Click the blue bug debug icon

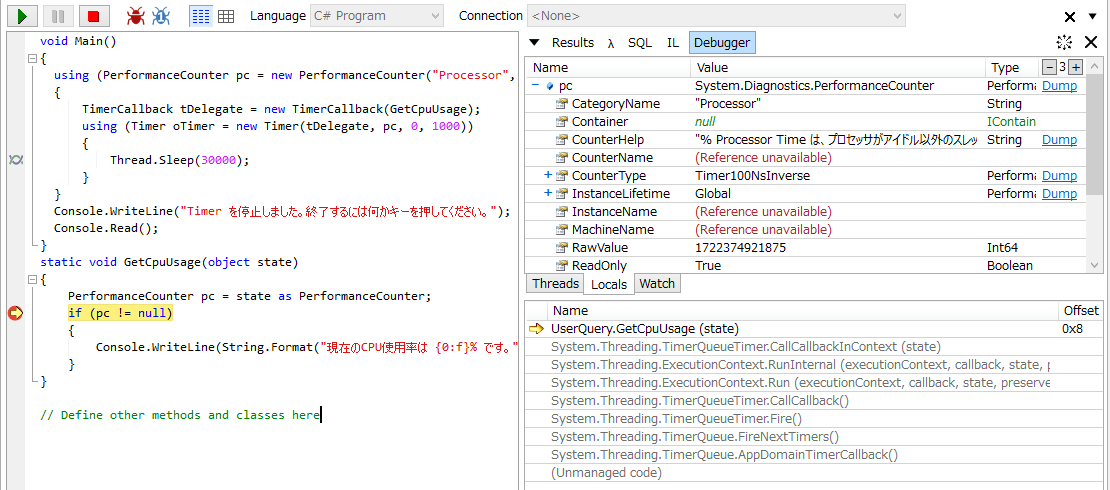click(x=160, y=16)
